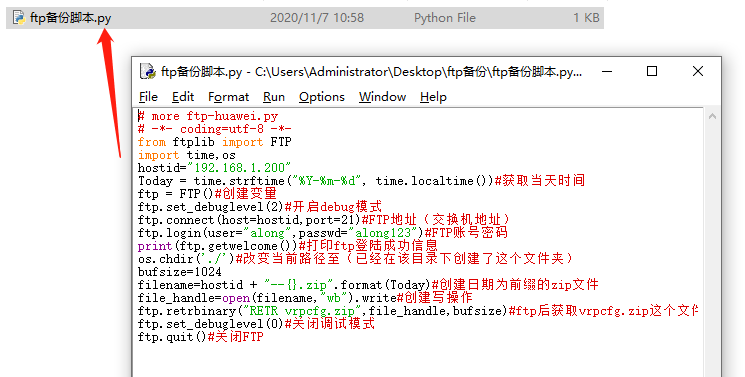The height and width of the screenshot is (377, 745).
Task: Click the file date 2020/11/7 10:58
Action: (317, 18)
